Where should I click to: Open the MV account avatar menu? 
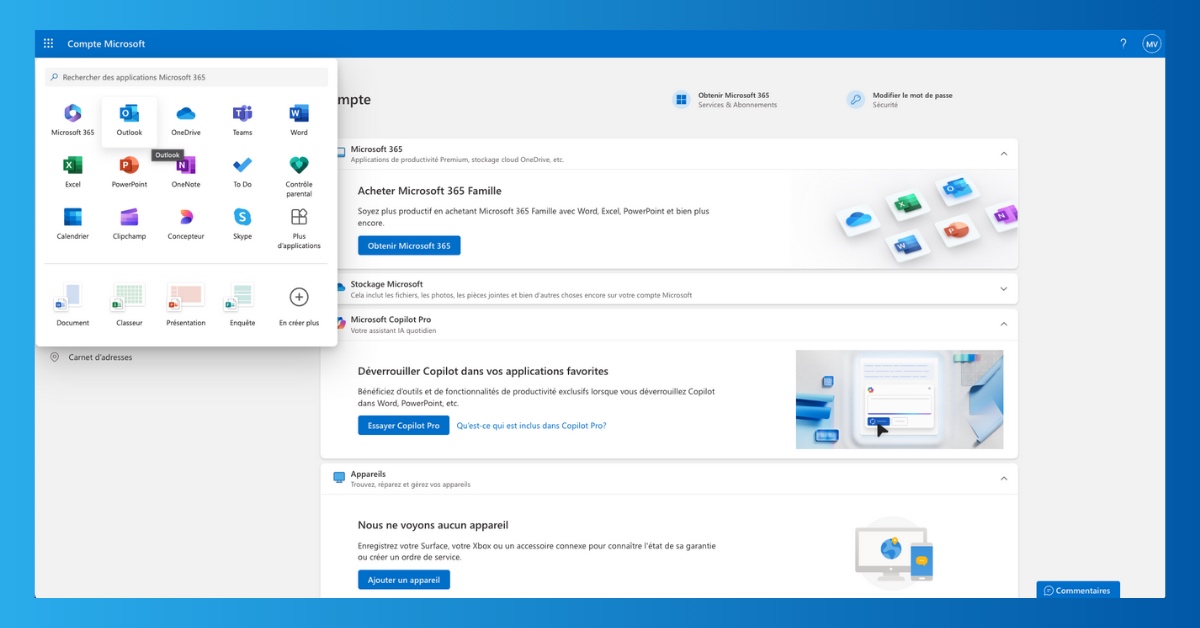tap(1151, 44)
